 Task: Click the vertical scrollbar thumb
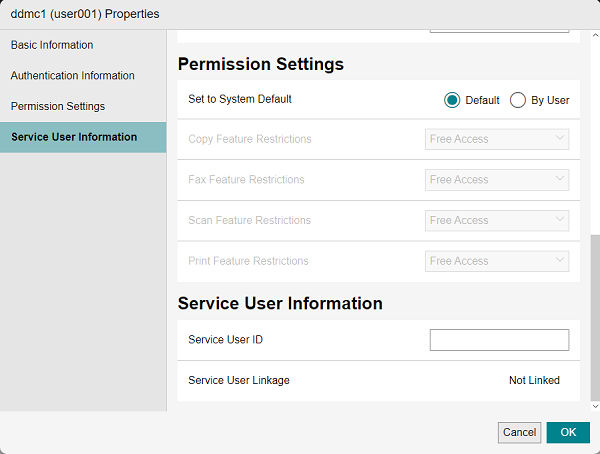point(595,318)
